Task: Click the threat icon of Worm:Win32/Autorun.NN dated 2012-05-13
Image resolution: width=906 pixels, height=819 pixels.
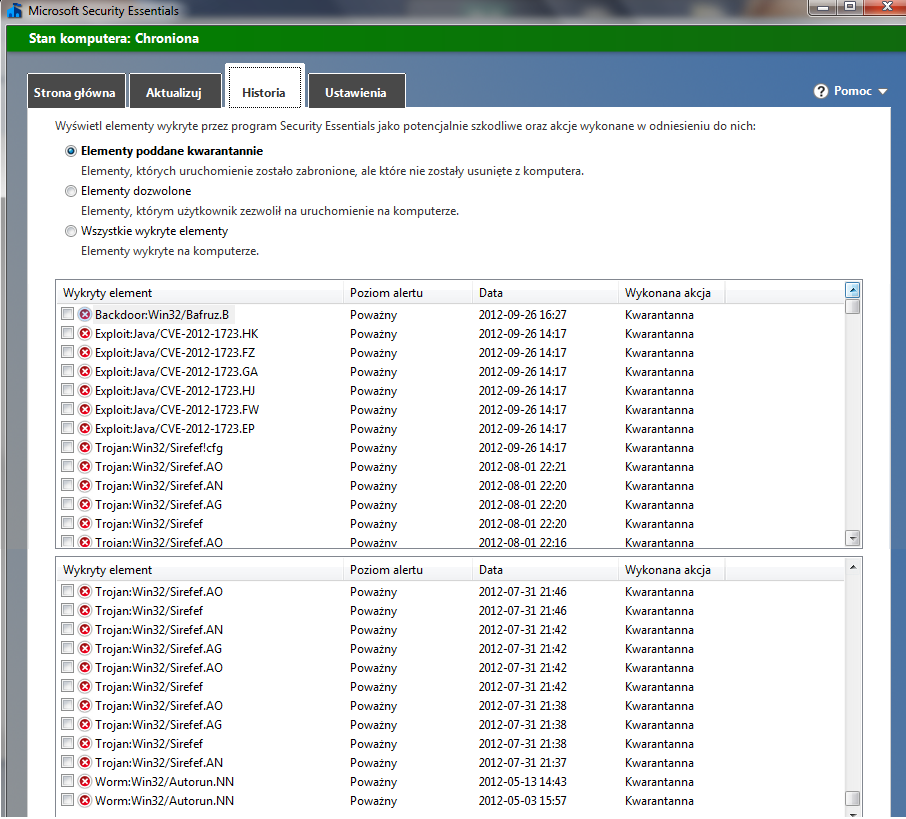Action: 85,781
